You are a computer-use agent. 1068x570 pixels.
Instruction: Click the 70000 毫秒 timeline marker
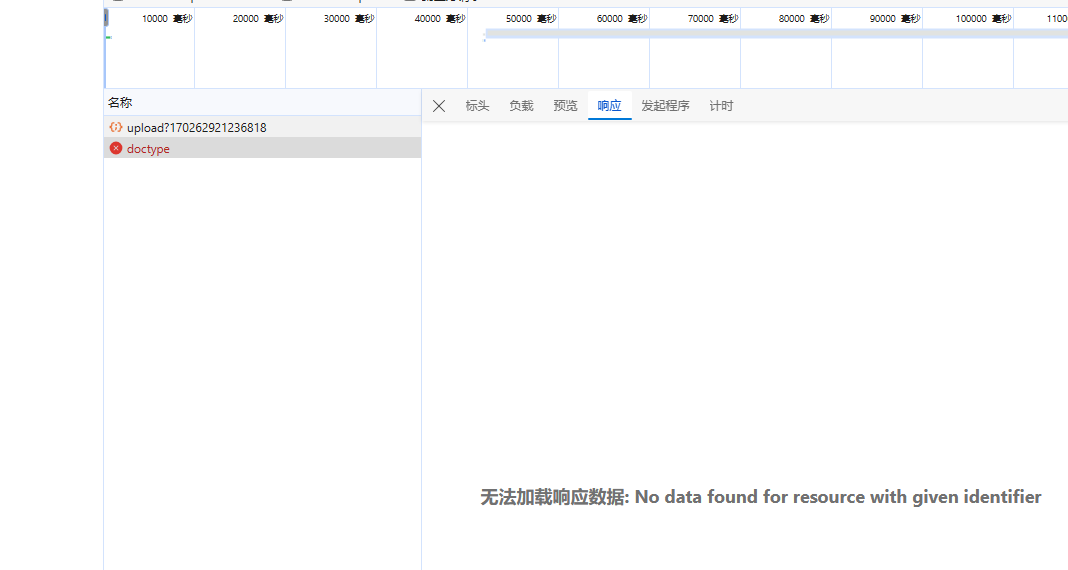[x=712, y=19]
